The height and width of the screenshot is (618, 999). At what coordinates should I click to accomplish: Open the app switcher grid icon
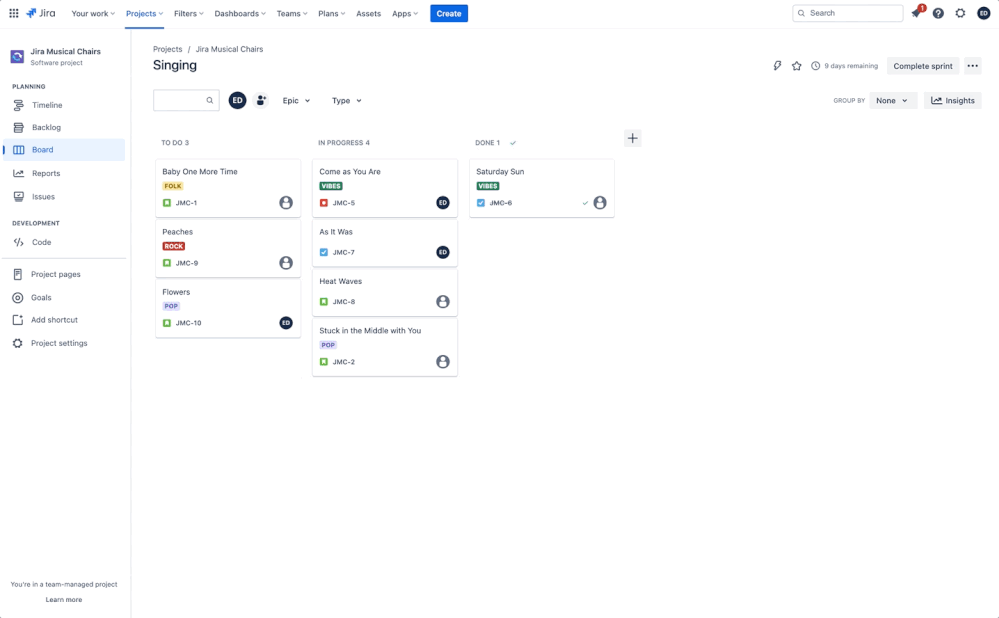(x=13, y=13)
